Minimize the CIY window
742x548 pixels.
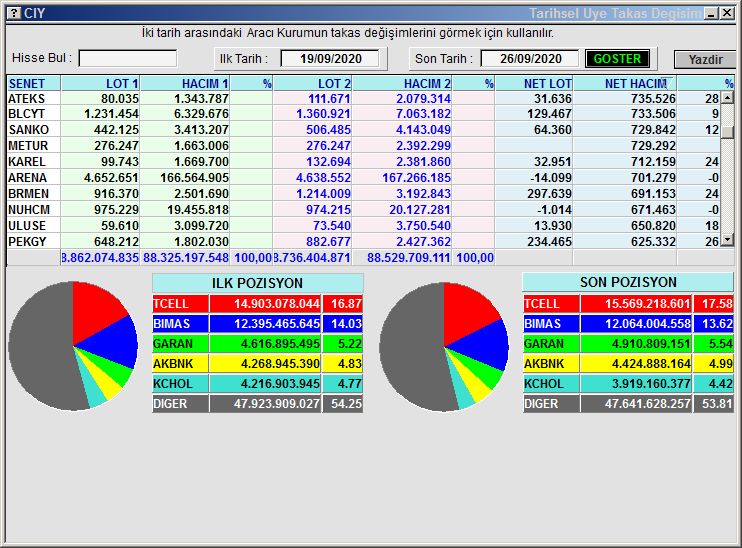[x=712, y=13]
